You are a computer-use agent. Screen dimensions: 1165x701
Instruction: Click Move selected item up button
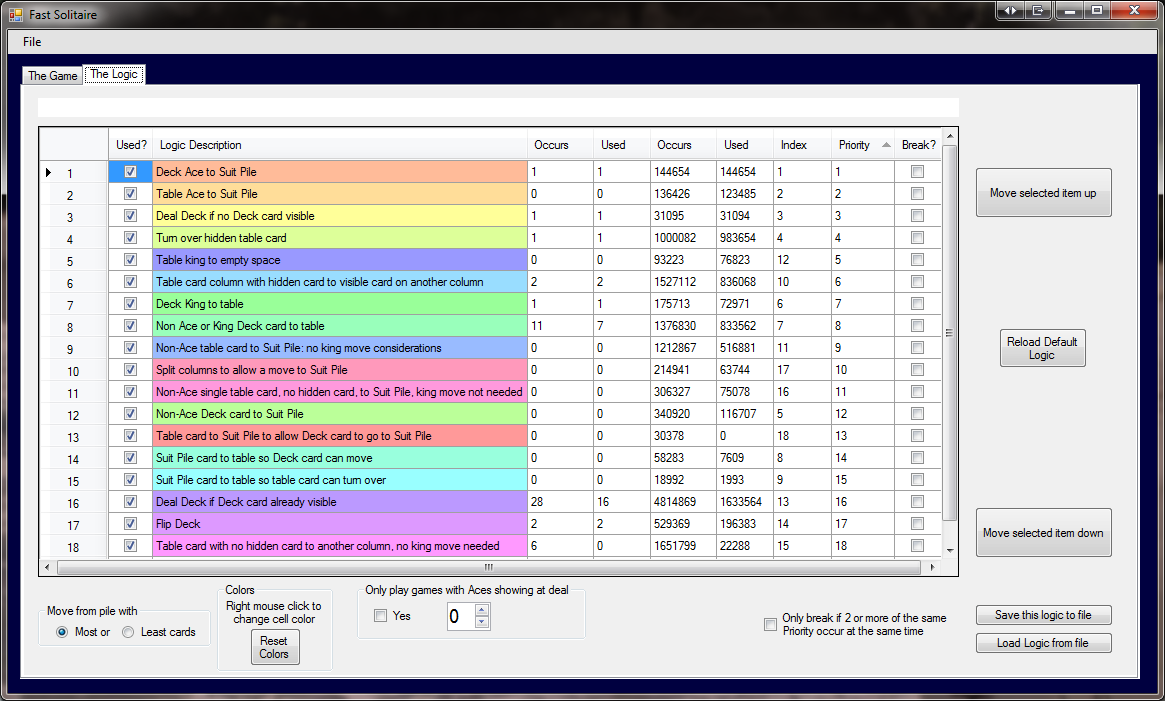tap(1043, 193)
